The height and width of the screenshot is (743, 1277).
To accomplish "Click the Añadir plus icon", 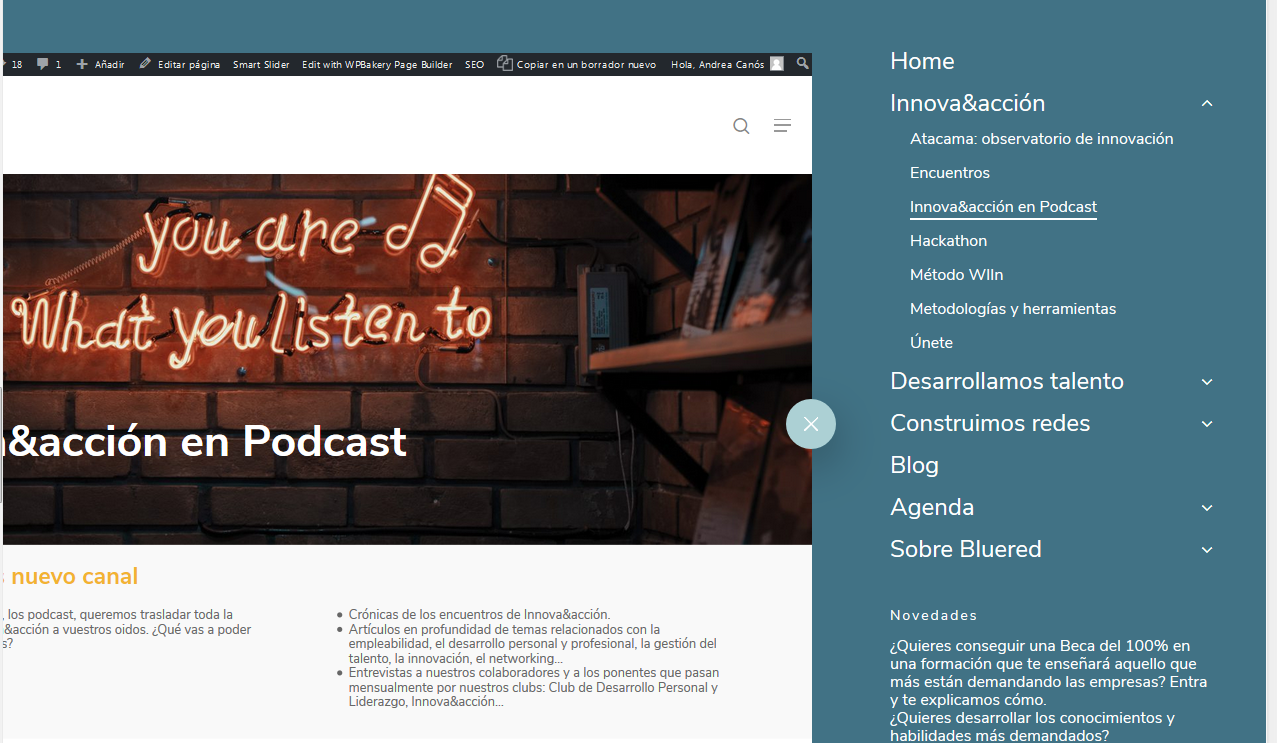I will click(82, 64).
